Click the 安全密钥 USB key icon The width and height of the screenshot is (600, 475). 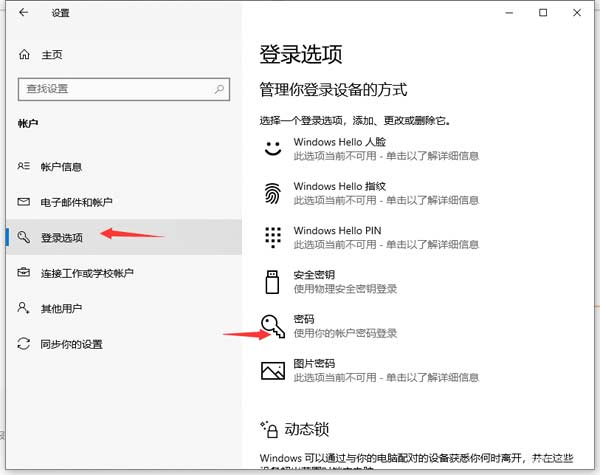click(272, 282)
